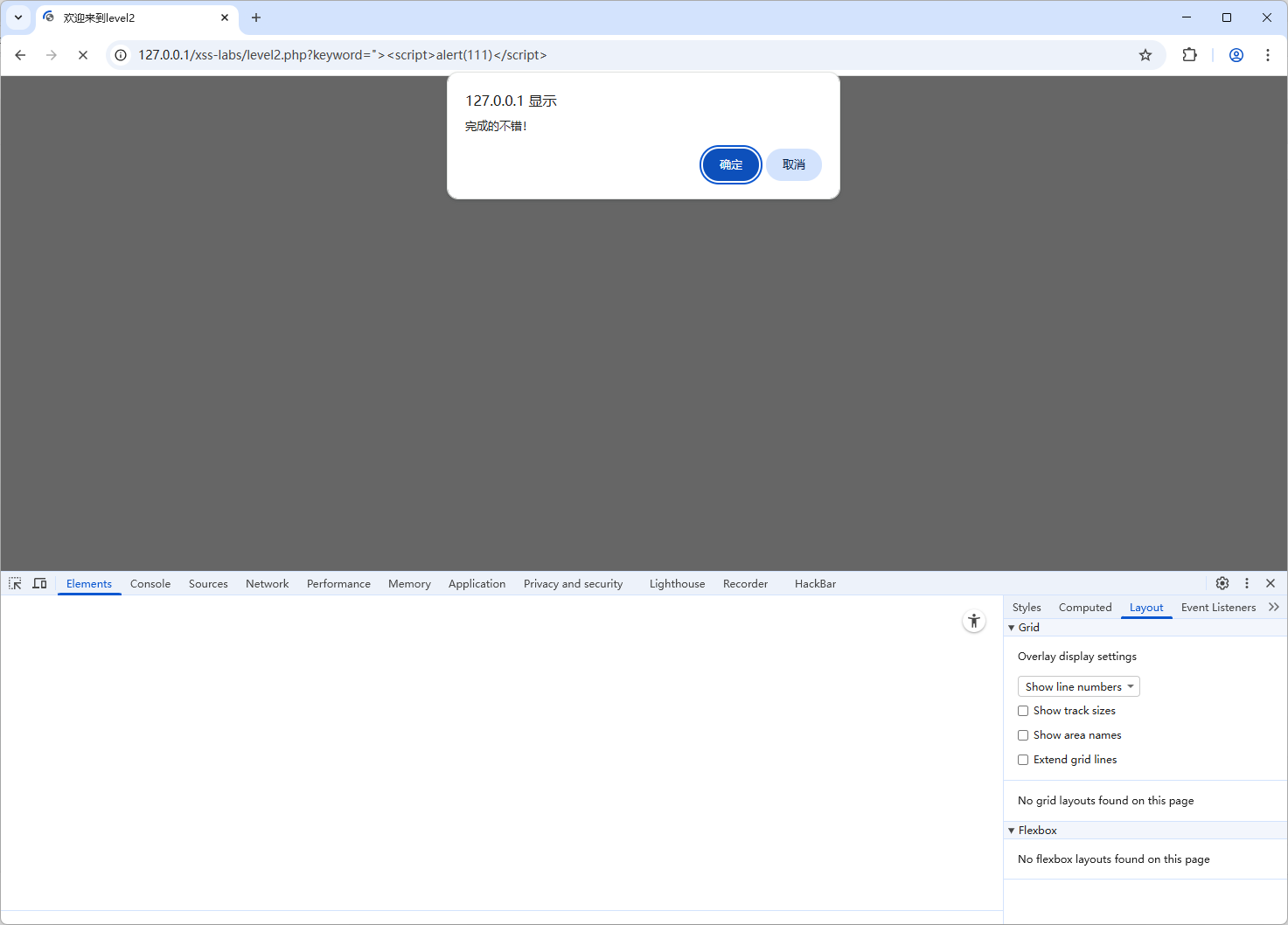Open the Extensions puzzle icon
The width and height of the screenshot is (1288, 925).
1189,55
